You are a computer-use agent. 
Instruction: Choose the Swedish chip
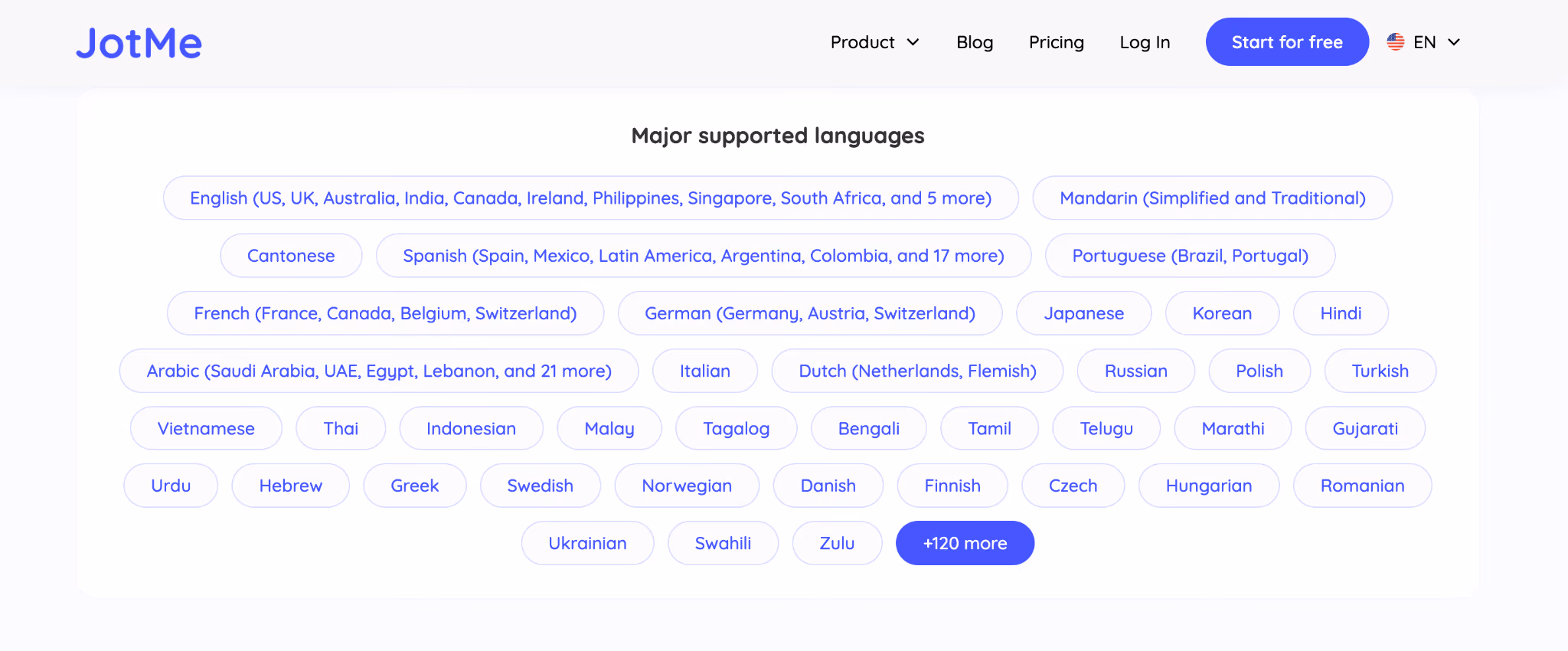pos(540,486)
